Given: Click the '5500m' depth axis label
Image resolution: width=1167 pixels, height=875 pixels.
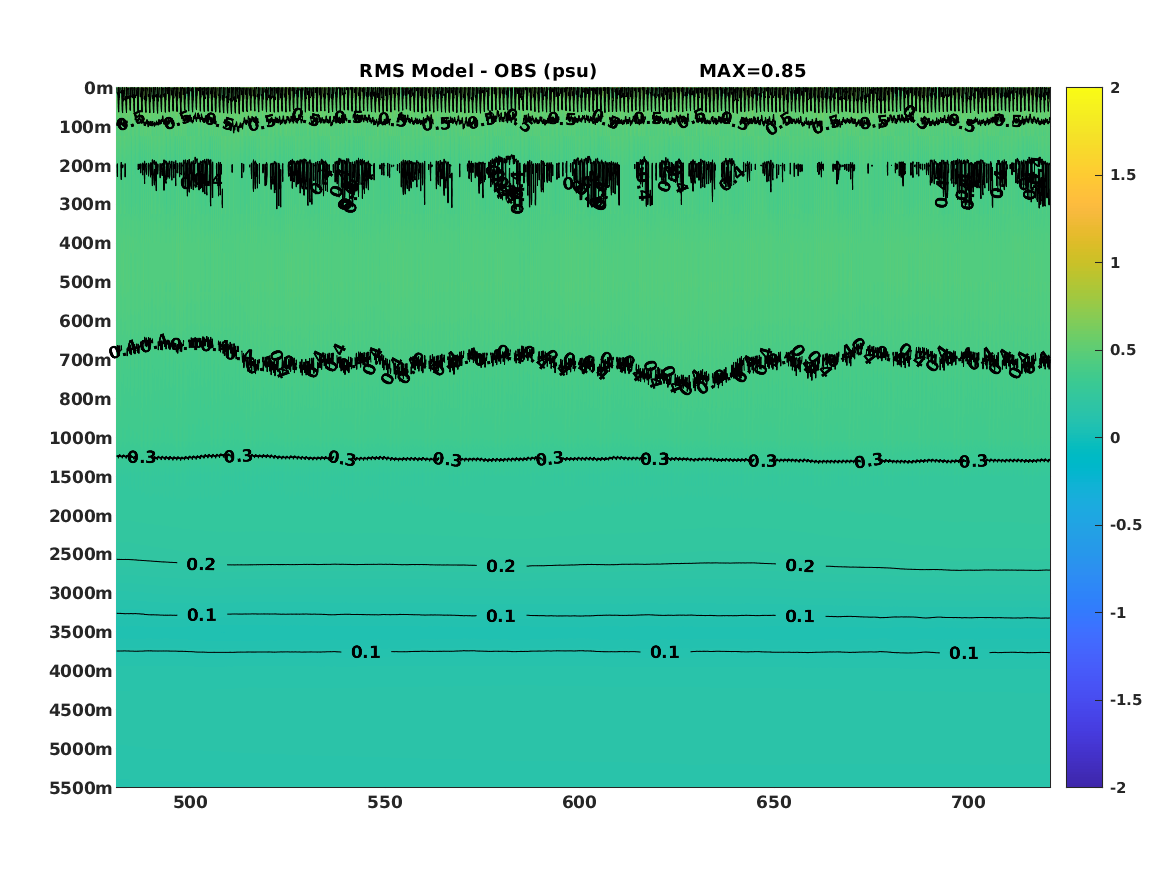Looking at the screenshot, I should (81, 787).
